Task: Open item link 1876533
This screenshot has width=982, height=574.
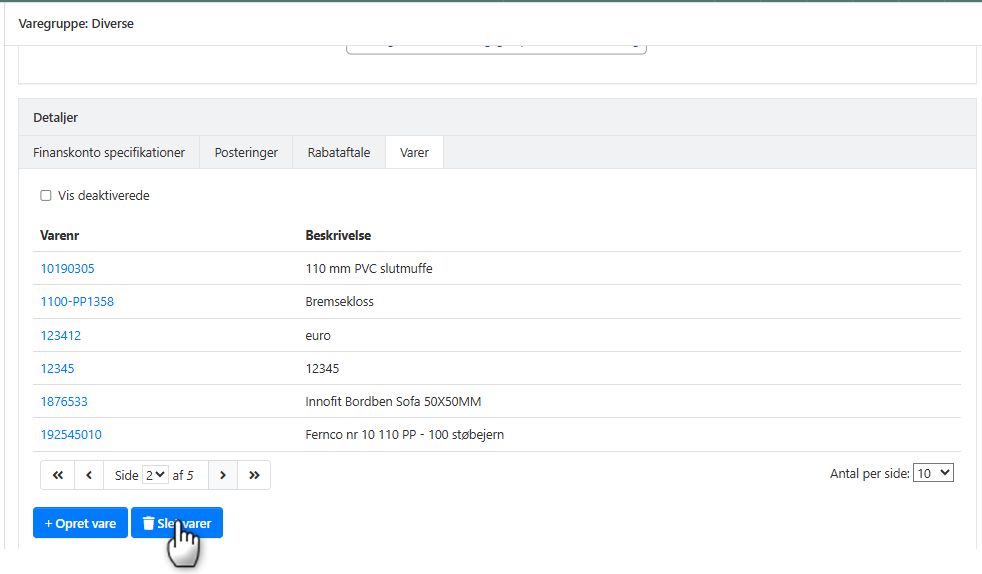Action: [x=64, y=402]
